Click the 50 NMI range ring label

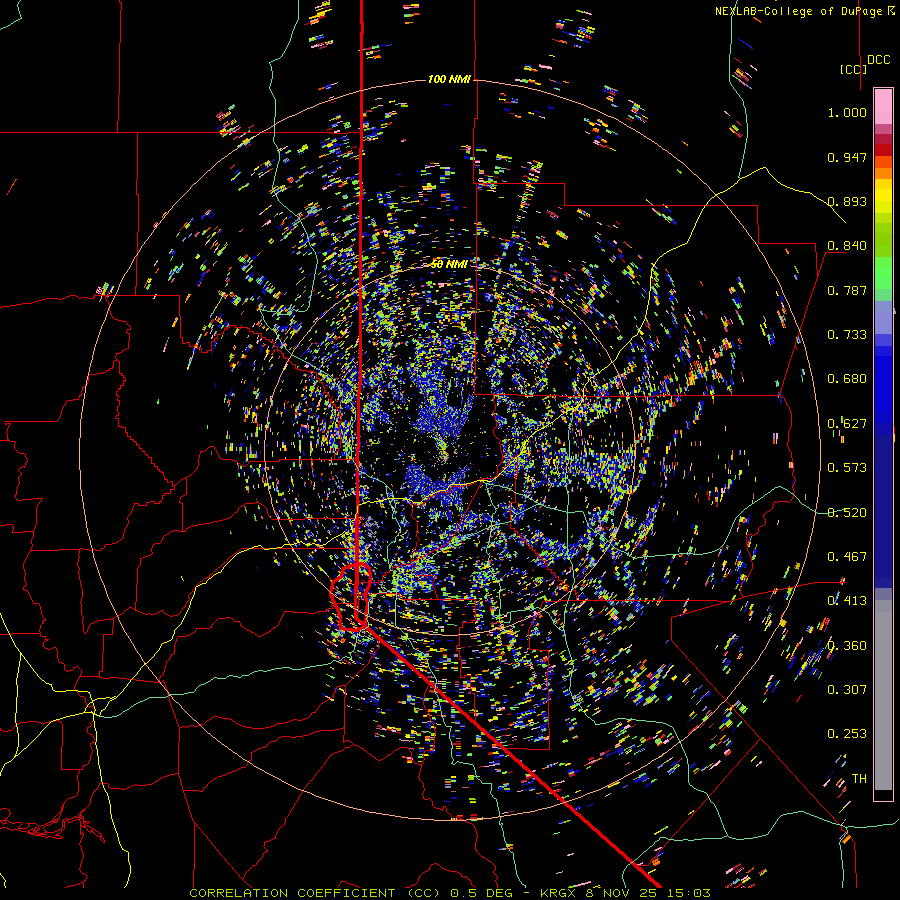pyautogui.click(x=449, y=264)
